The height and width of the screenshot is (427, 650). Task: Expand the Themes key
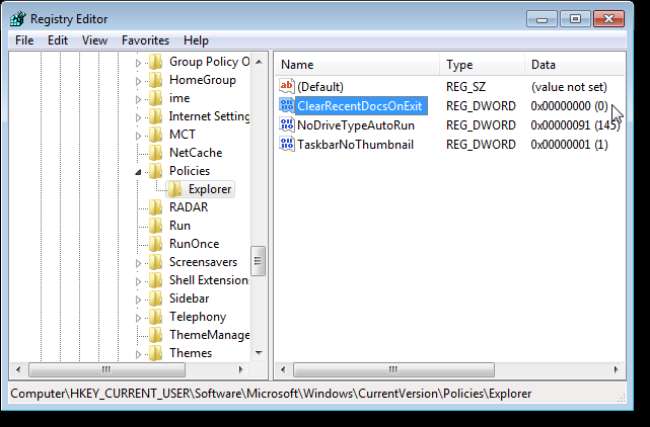coord(138,354)
